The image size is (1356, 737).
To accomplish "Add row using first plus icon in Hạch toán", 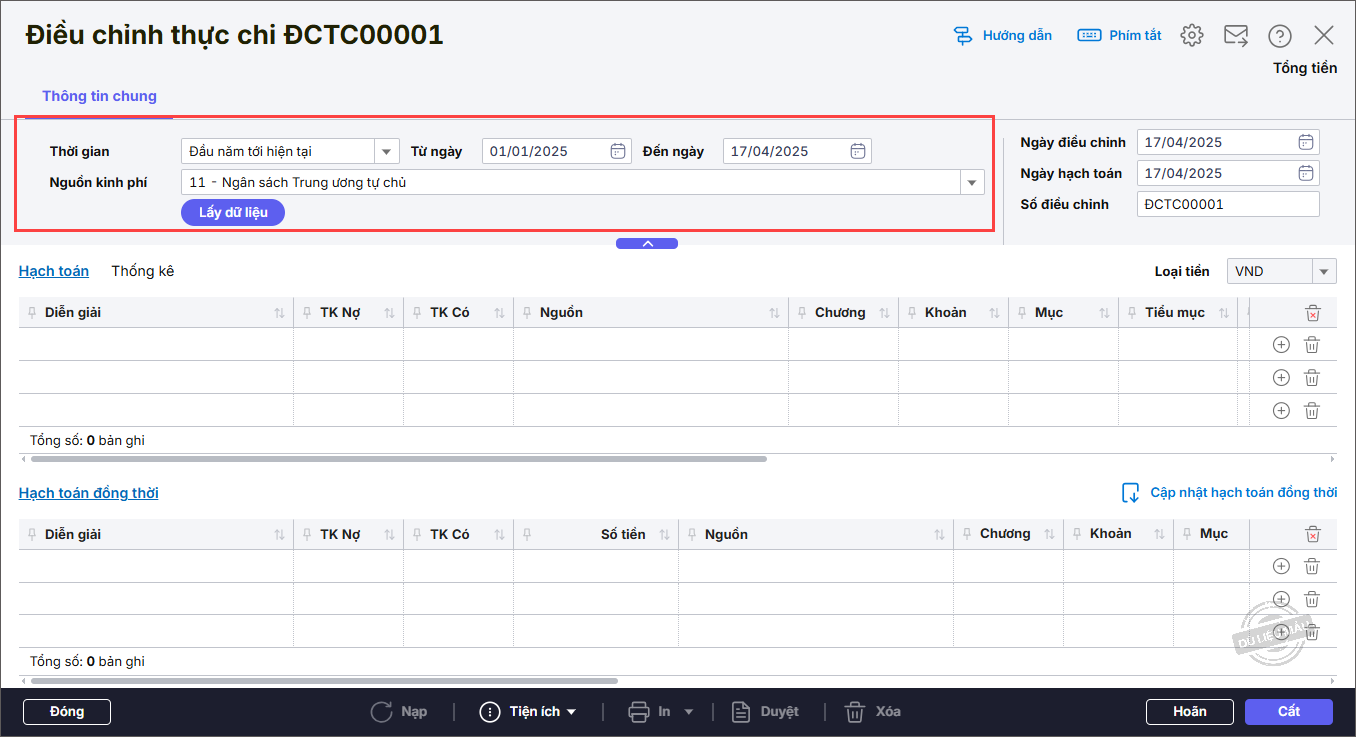I will tap(1281, 345).
